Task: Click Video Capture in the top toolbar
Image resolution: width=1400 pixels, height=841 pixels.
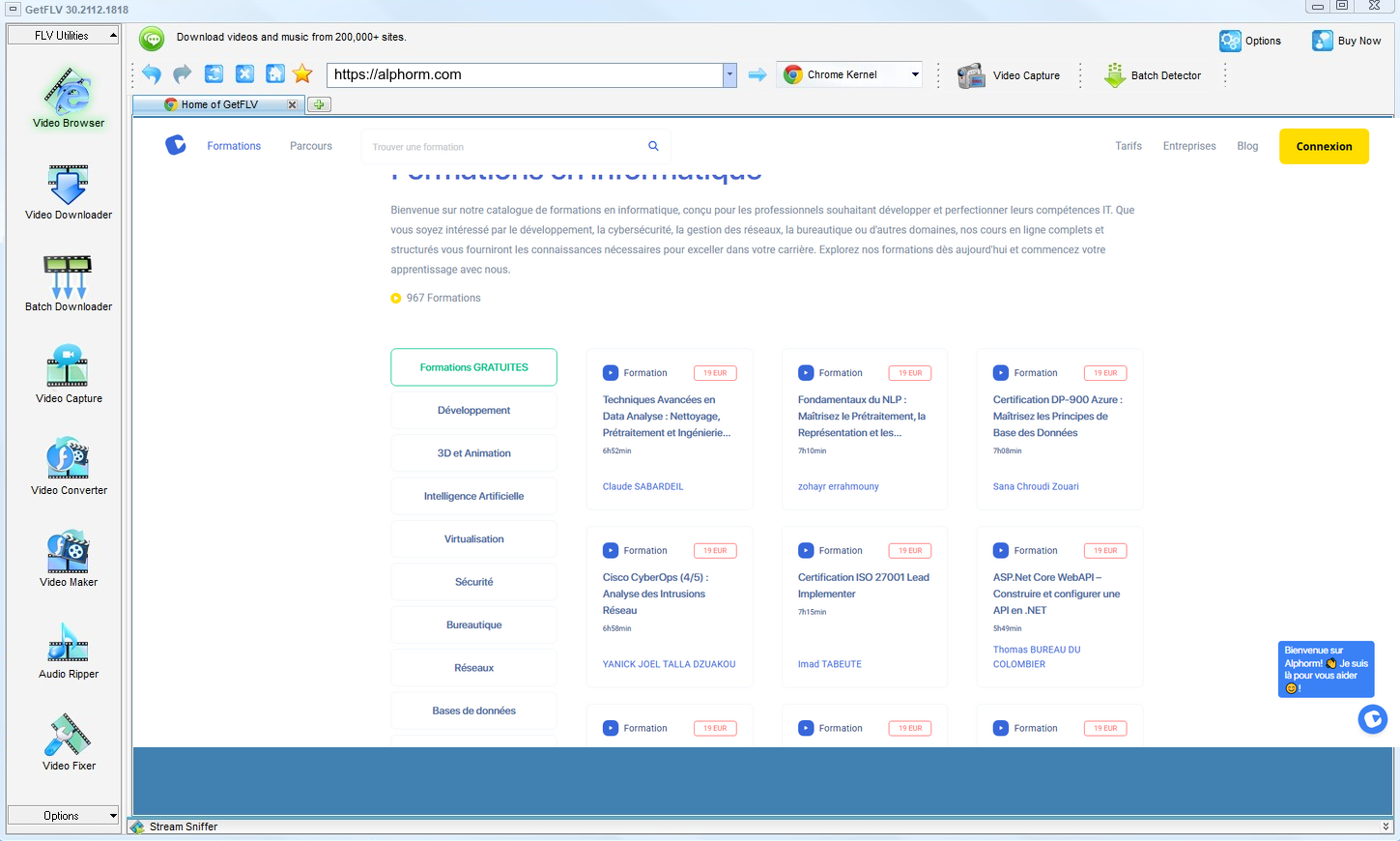Action: 1009,75
